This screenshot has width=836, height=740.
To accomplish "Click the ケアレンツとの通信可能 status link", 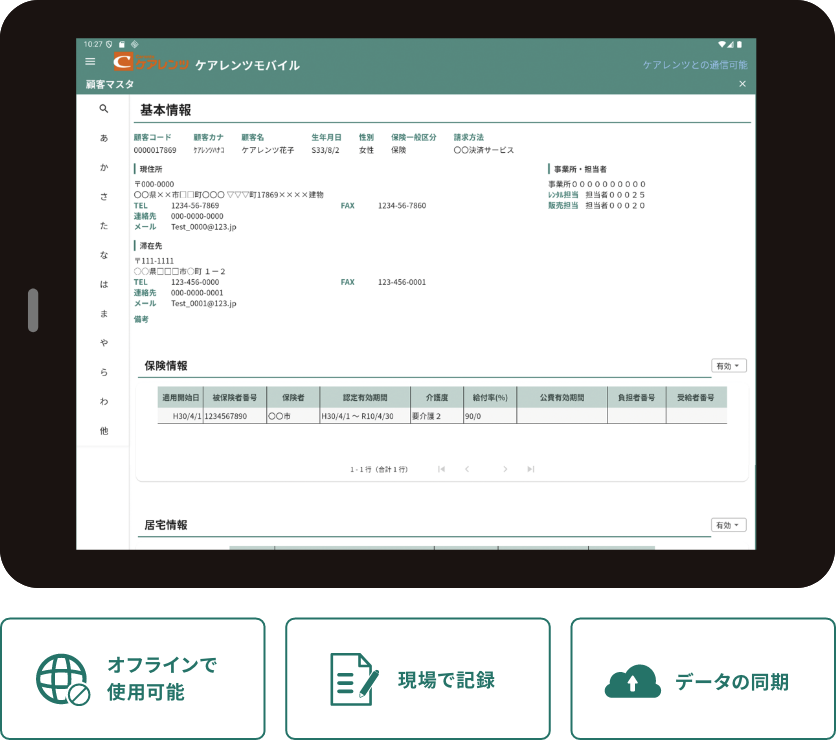I will click(695, 65).
